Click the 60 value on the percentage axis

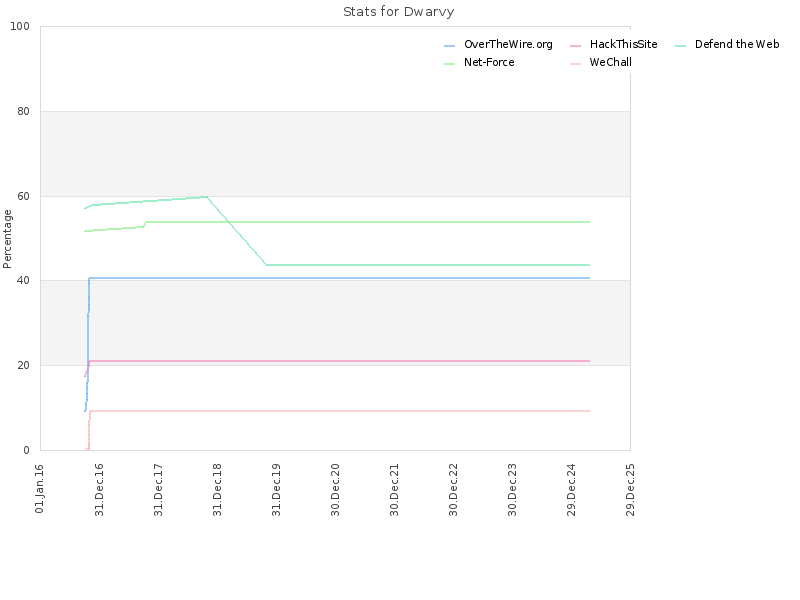(23, 196)
